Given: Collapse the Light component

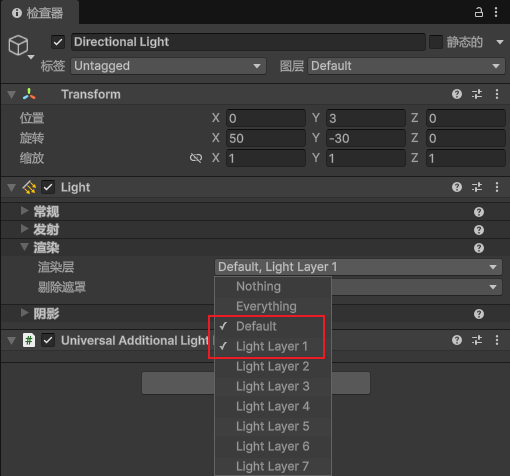Looking at the screenshot, I should coord(12,187).
